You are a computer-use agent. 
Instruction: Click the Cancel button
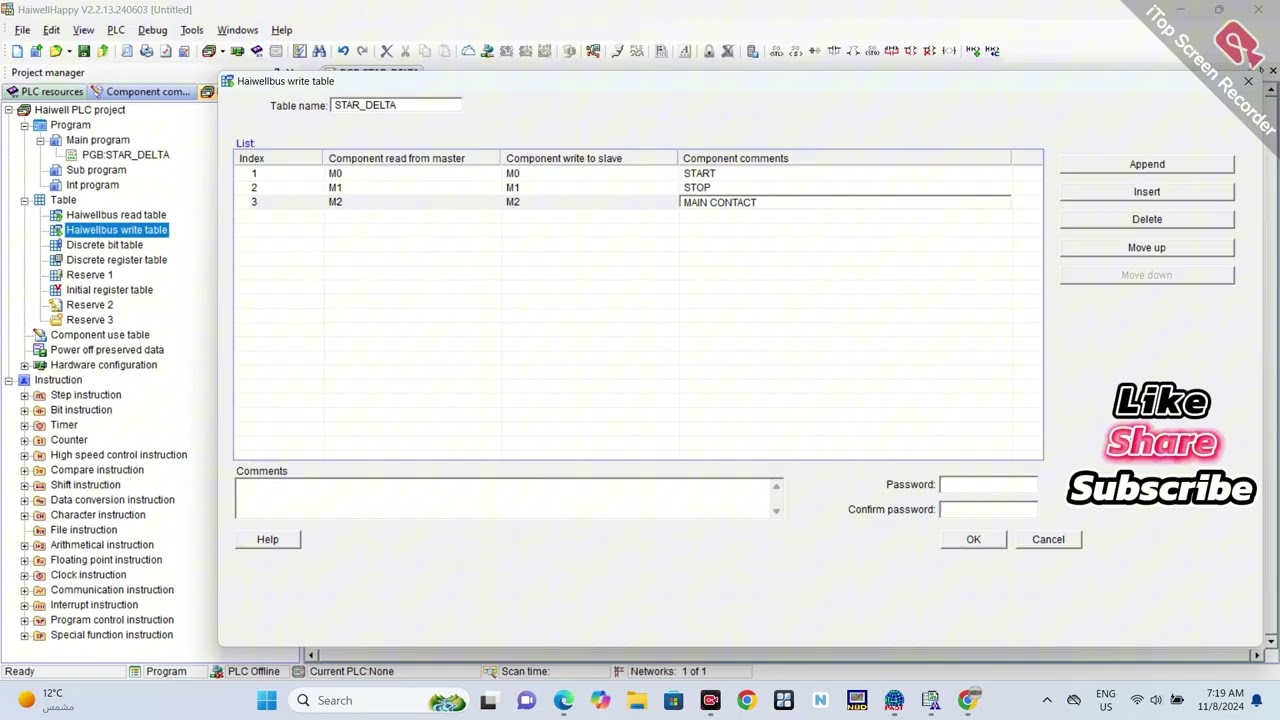[x=1048, y=539]
